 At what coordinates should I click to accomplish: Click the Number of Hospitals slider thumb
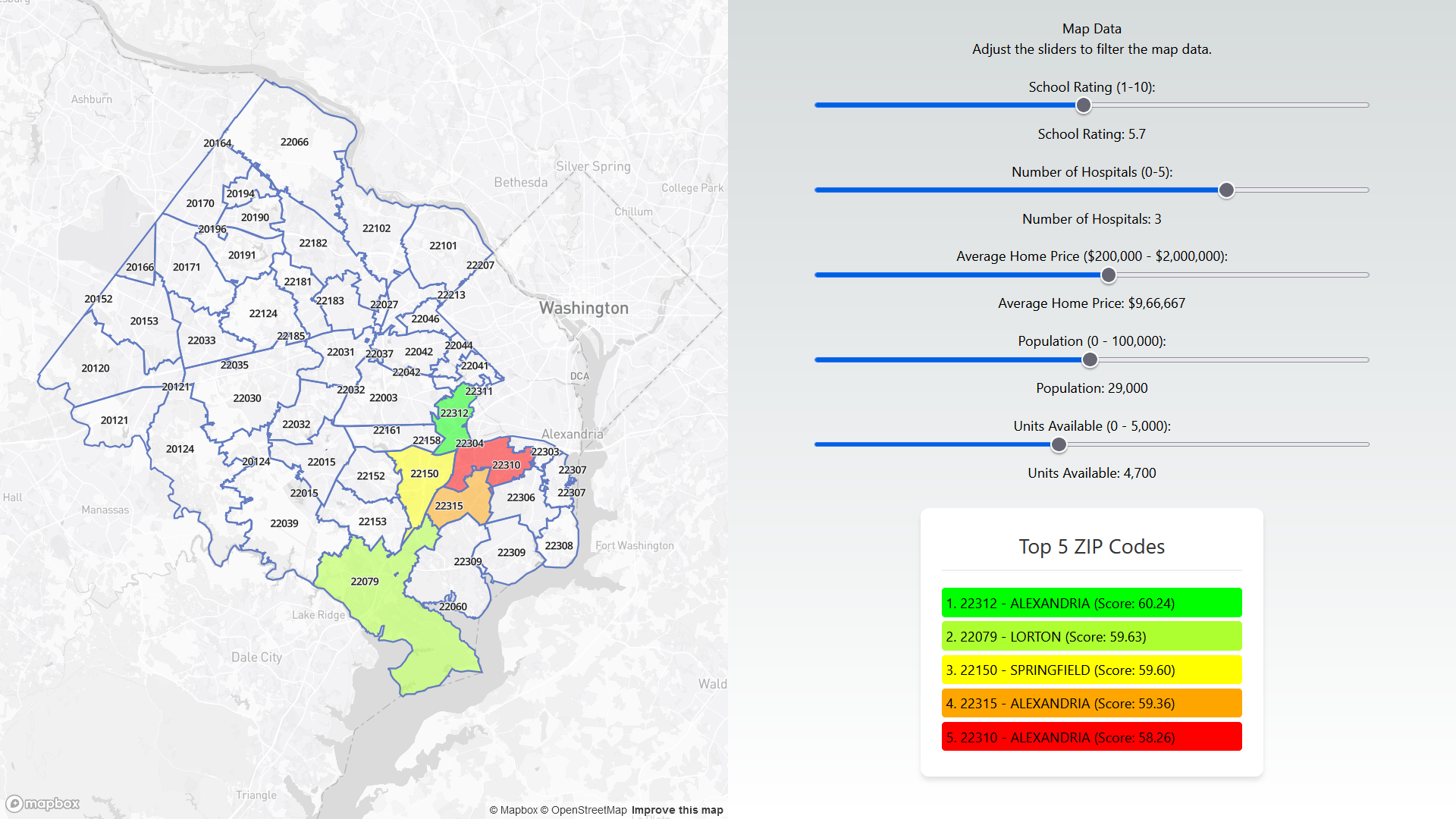[x=1226, y=190]
